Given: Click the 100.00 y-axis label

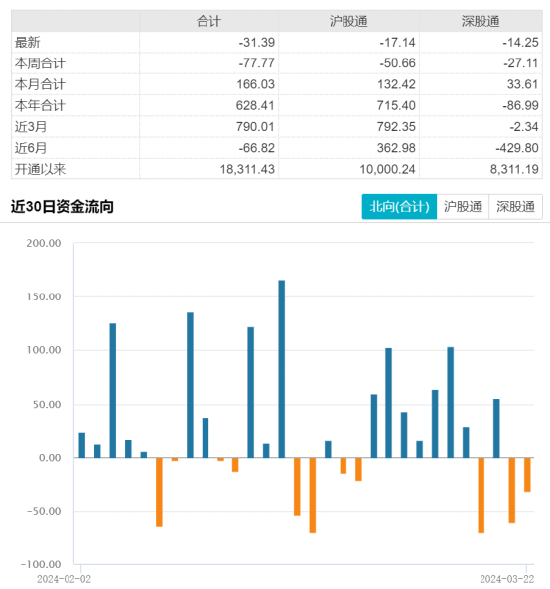Looking at the screenshot, I should [44, 350].
